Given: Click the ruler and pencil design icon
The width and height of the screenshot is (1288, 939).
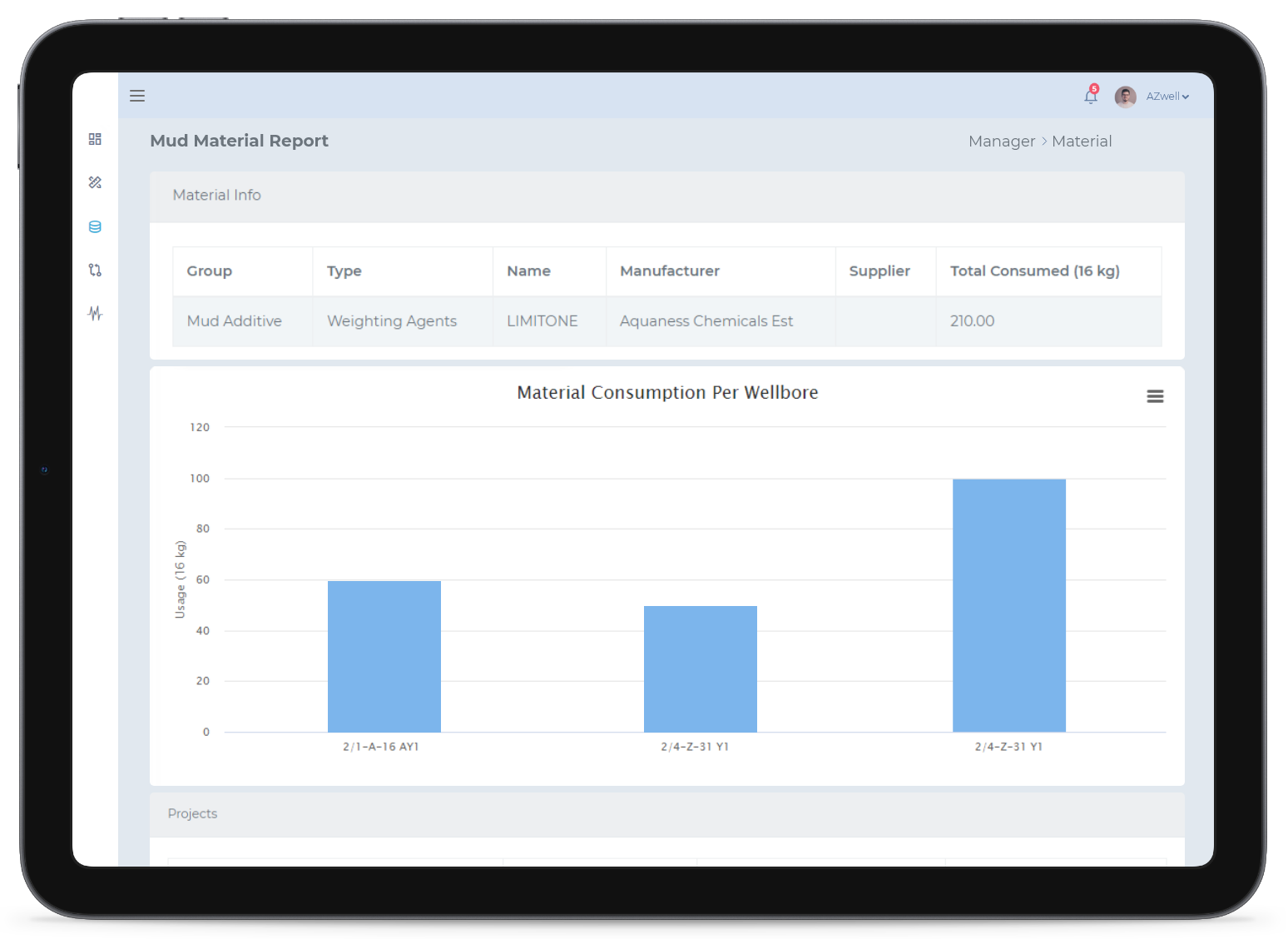Looking at the screenshot, I should click(x=95, y=182).
